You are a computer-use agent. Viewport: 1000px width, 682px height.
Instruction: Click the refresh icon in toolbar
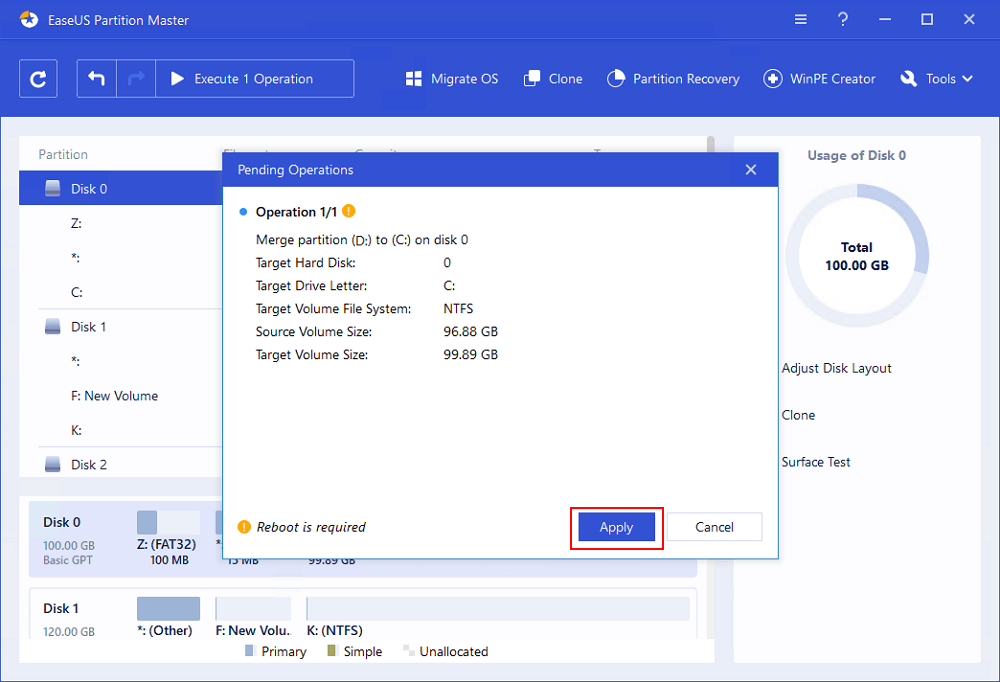coord(38,79)
